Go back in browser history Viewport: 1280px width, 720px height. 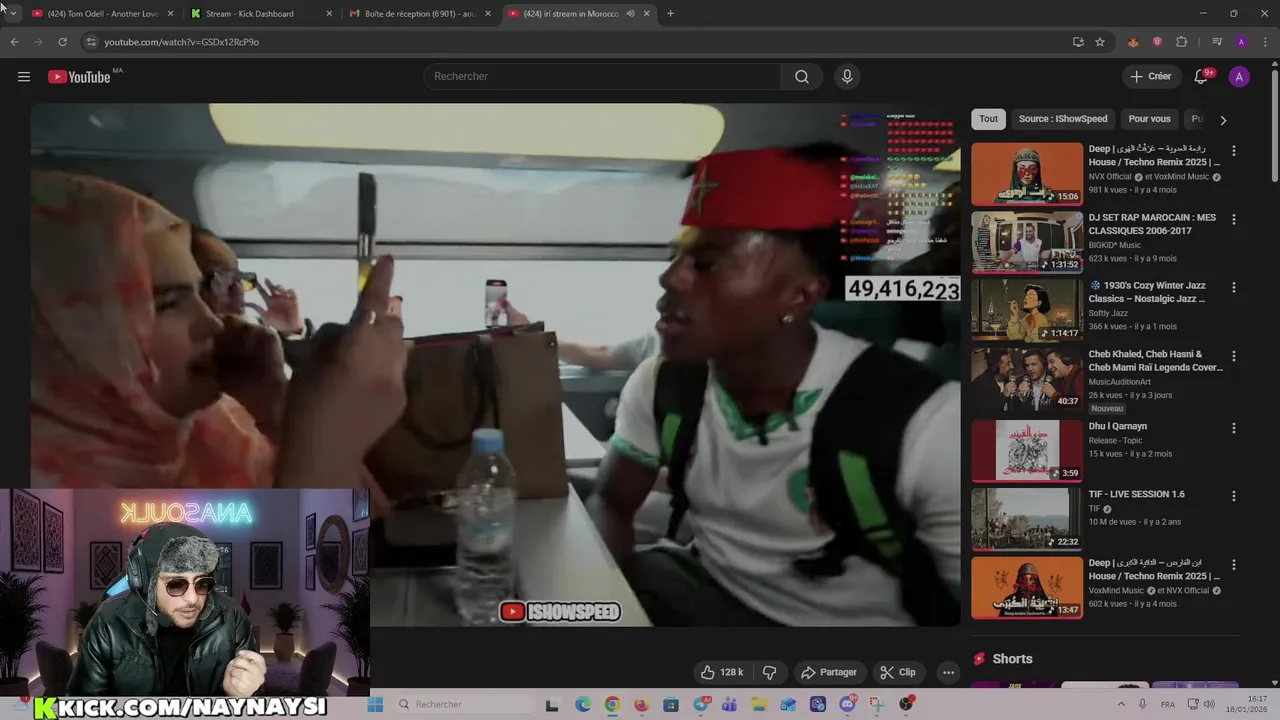[14, 42]
